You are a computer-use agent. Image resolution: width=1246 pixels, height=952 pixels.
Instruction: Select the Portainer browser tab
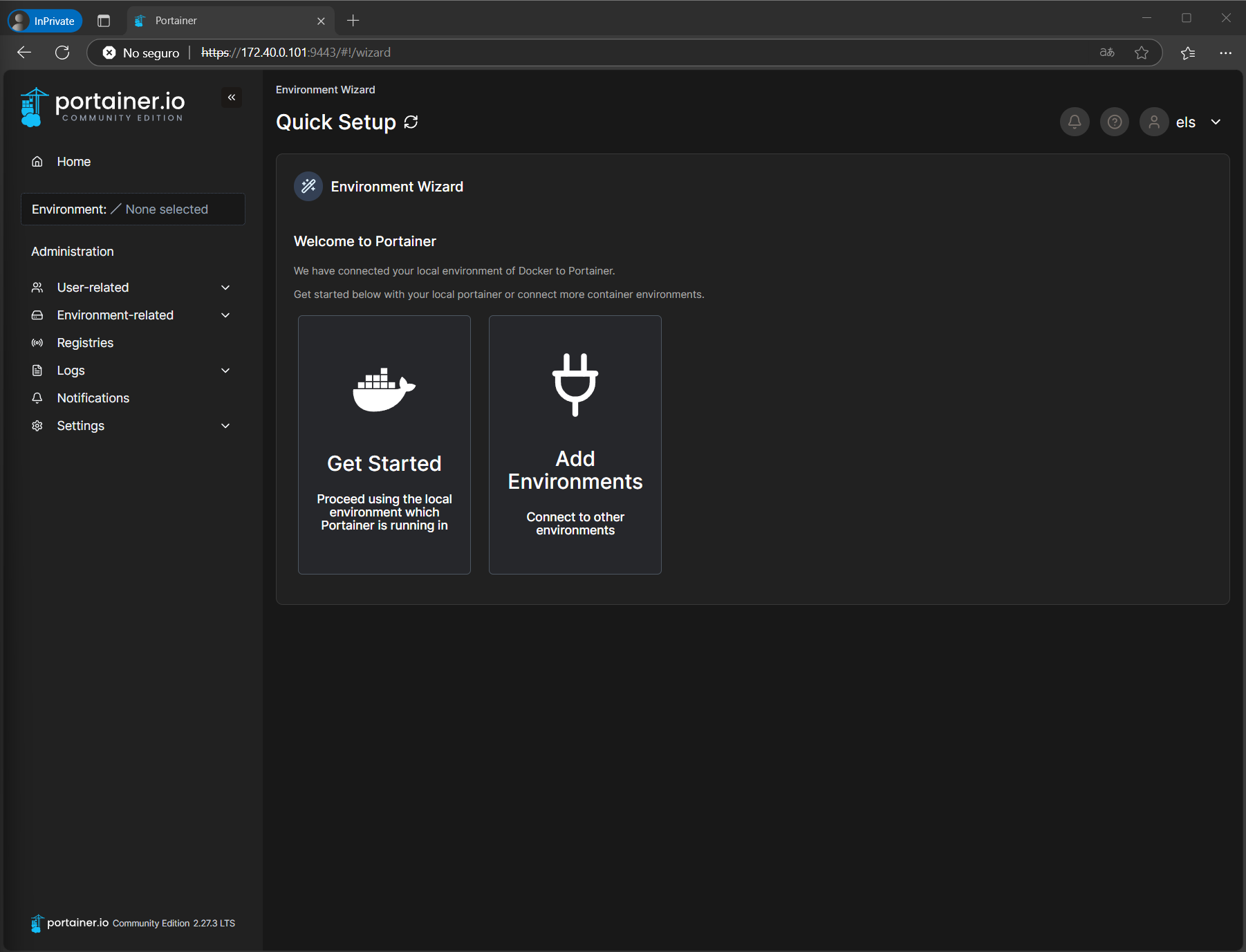(x=231, y=21)
